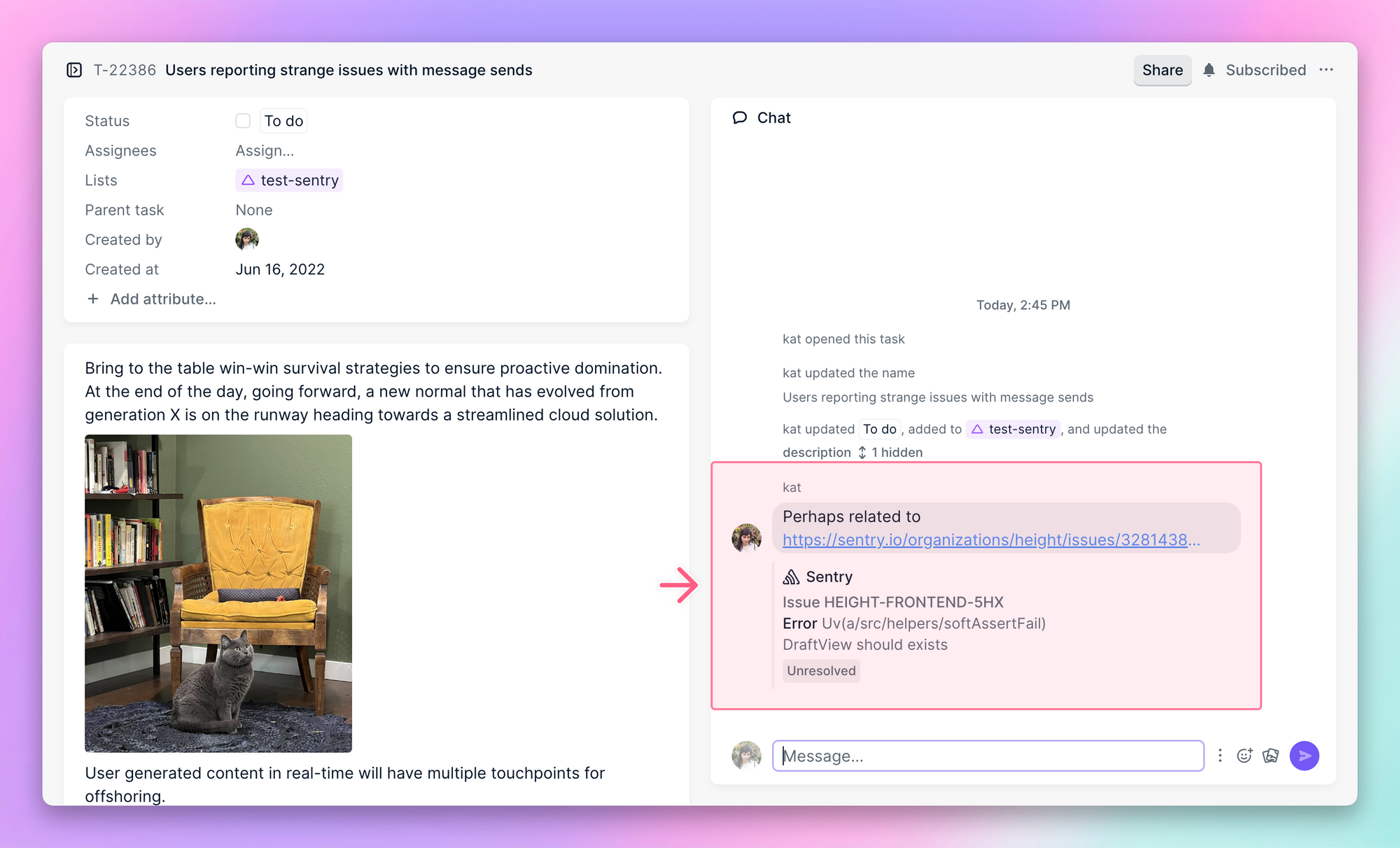Click the Share button
This screenshot has height=848, width=1400.
(x=1162, y=70)
